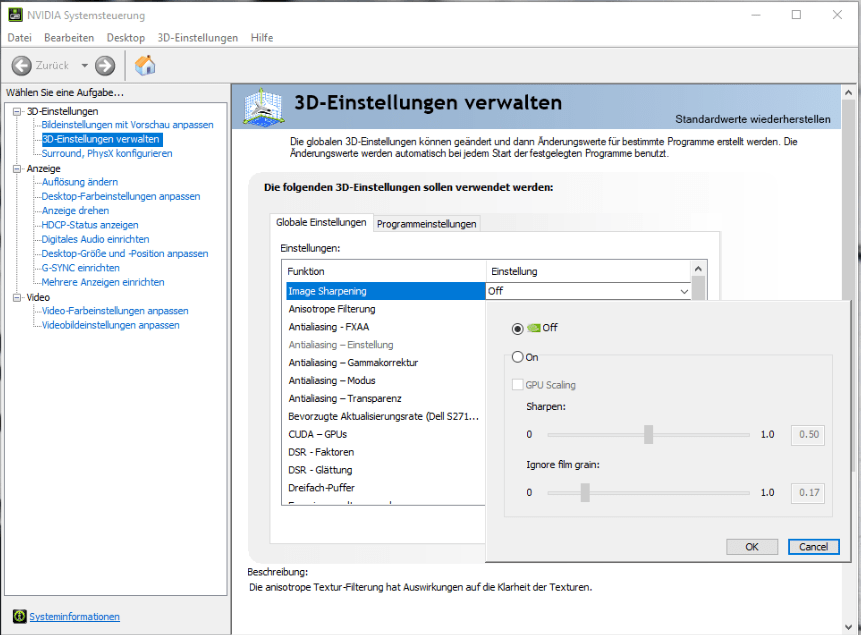Open Video-Farbeinstellungen anpassen
Screen dimensions: 861x635
click(115, 310)
